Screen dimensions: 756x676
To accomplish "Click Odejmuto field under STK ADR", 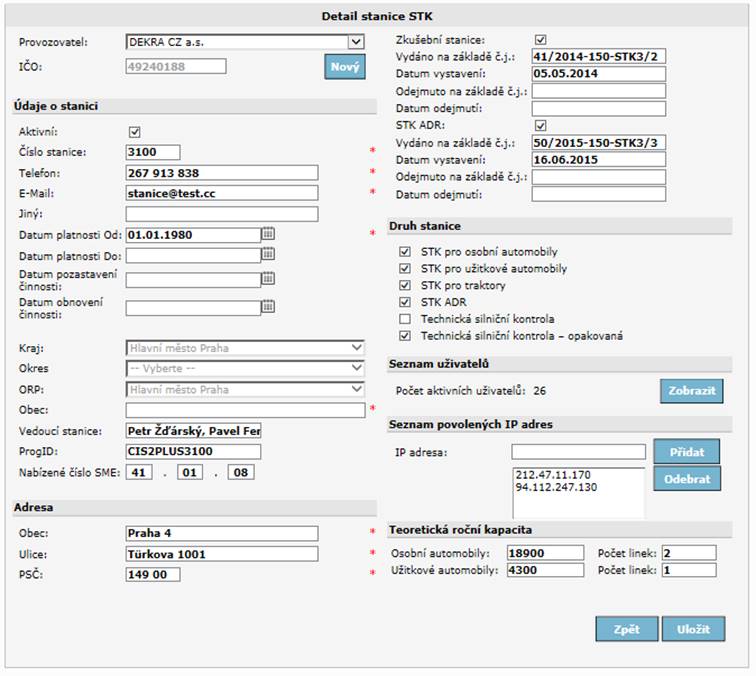I will (x=599, y=177).
